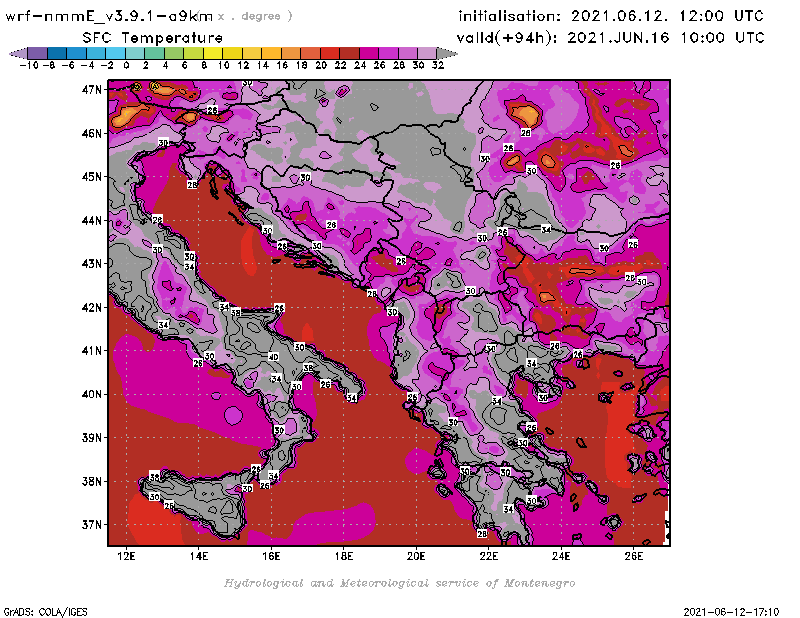Click legend swatch between 0 and 2

coord(135,53)
